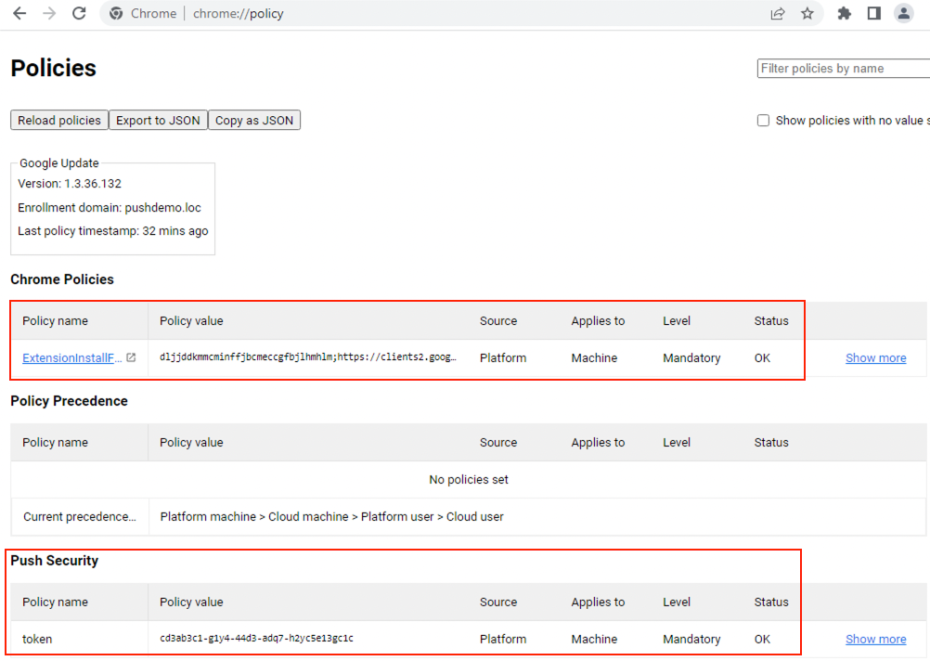
Task: Open the Extensions puzzle icon
Action: point(844,13)
